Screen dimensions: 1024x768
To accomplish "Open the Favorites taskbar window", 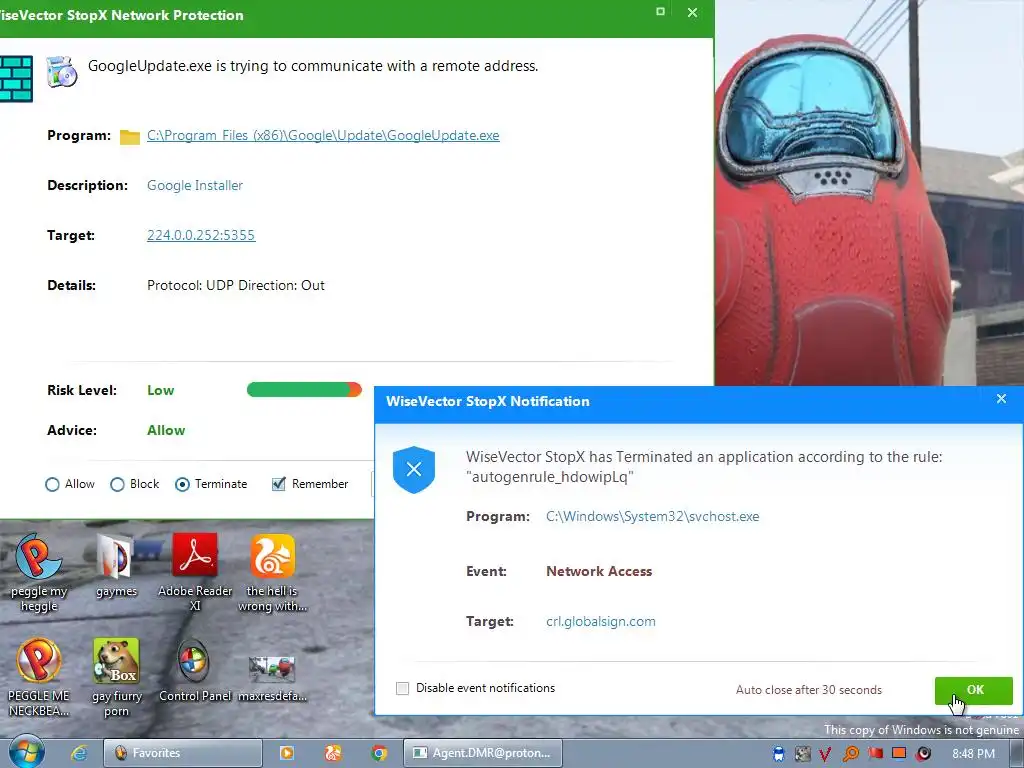I will [x=183, y=753].
